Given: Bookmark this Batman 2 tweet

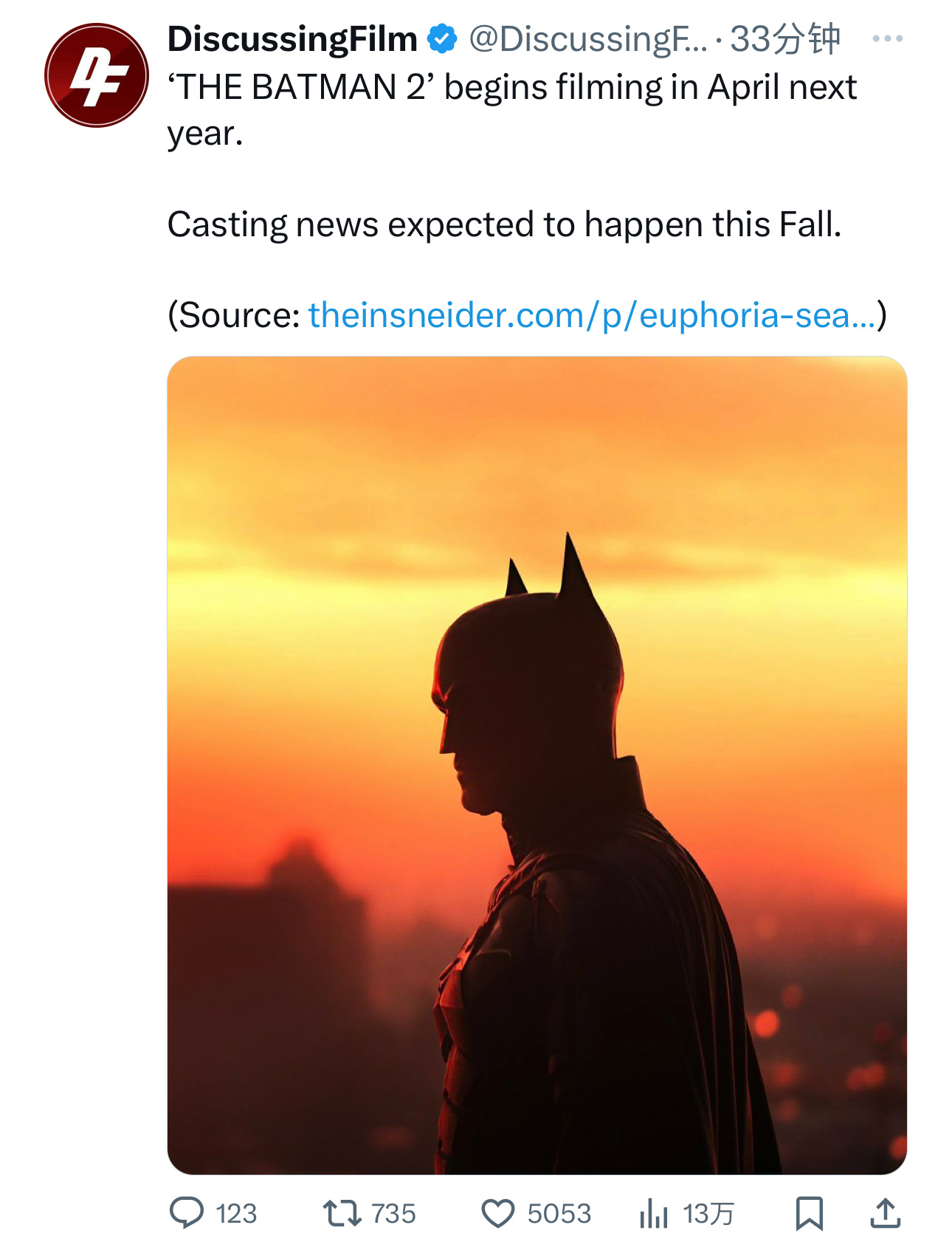Looking at the screenshot, I should (x=810, y=1213).
